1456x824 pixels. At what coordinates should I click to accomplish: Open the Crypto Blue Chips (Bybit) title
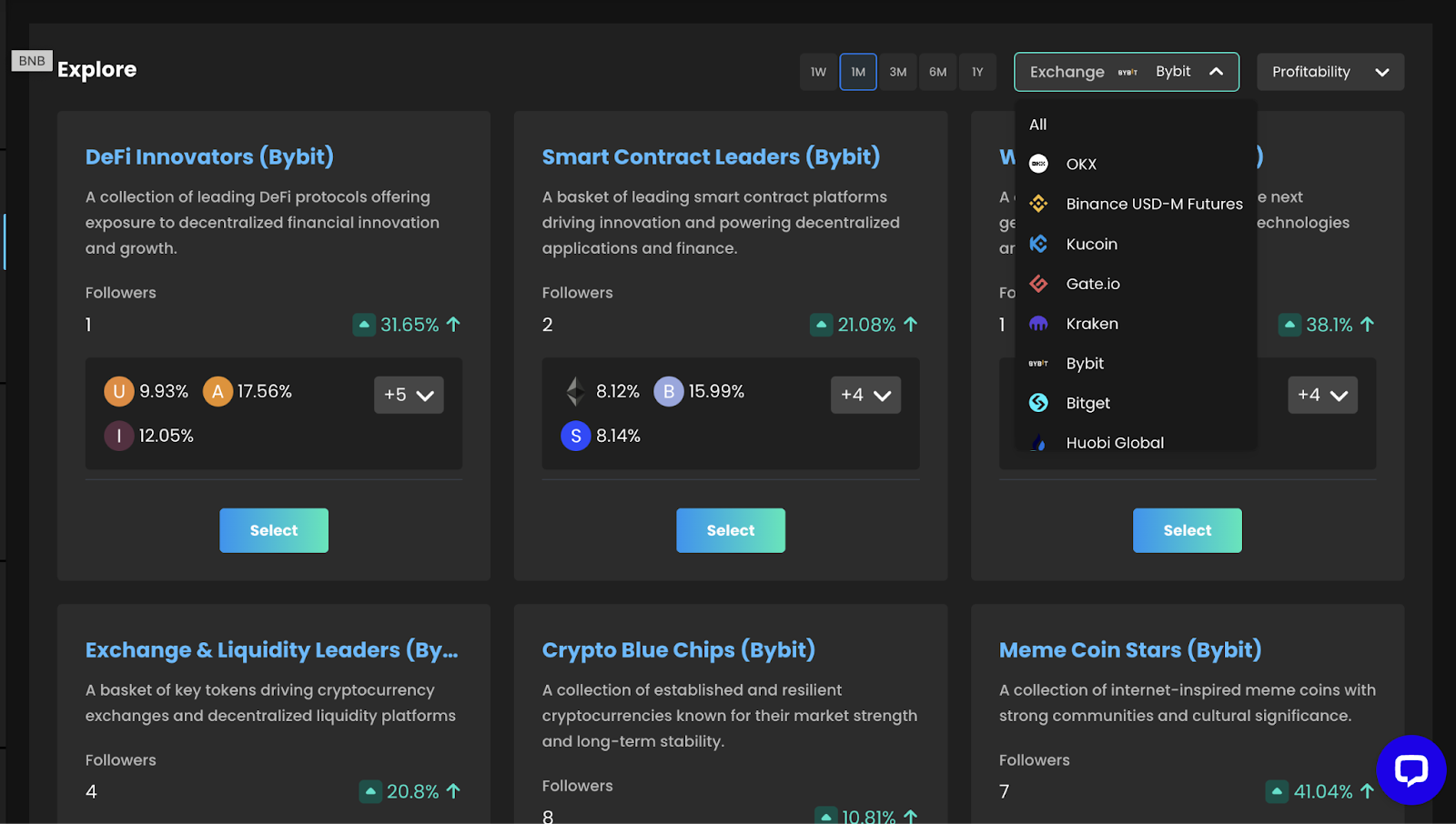tap(679, 650)
